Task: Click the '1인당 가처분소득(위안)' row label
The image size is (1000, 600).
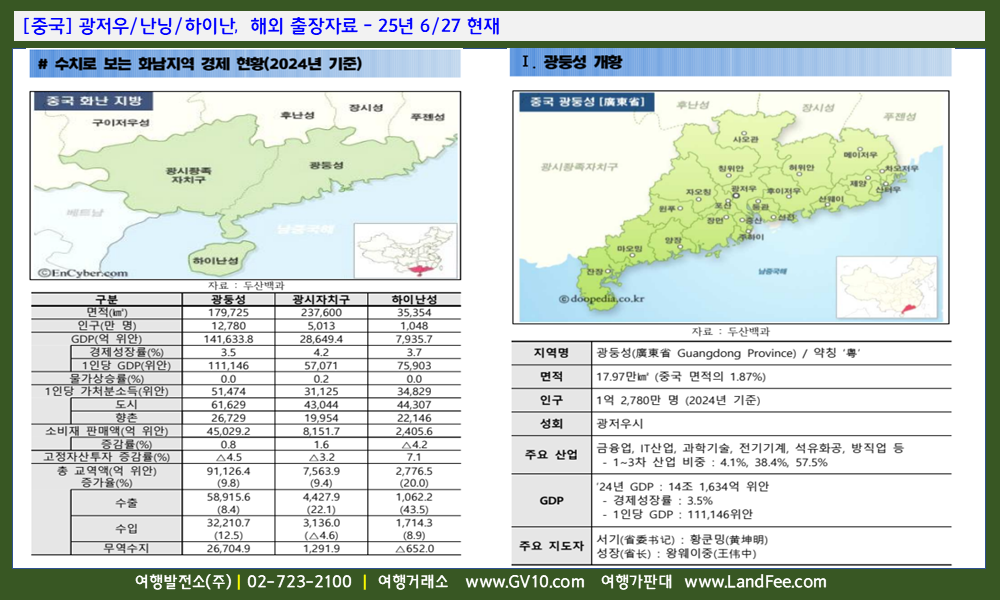Action: (x=107, y=391)
